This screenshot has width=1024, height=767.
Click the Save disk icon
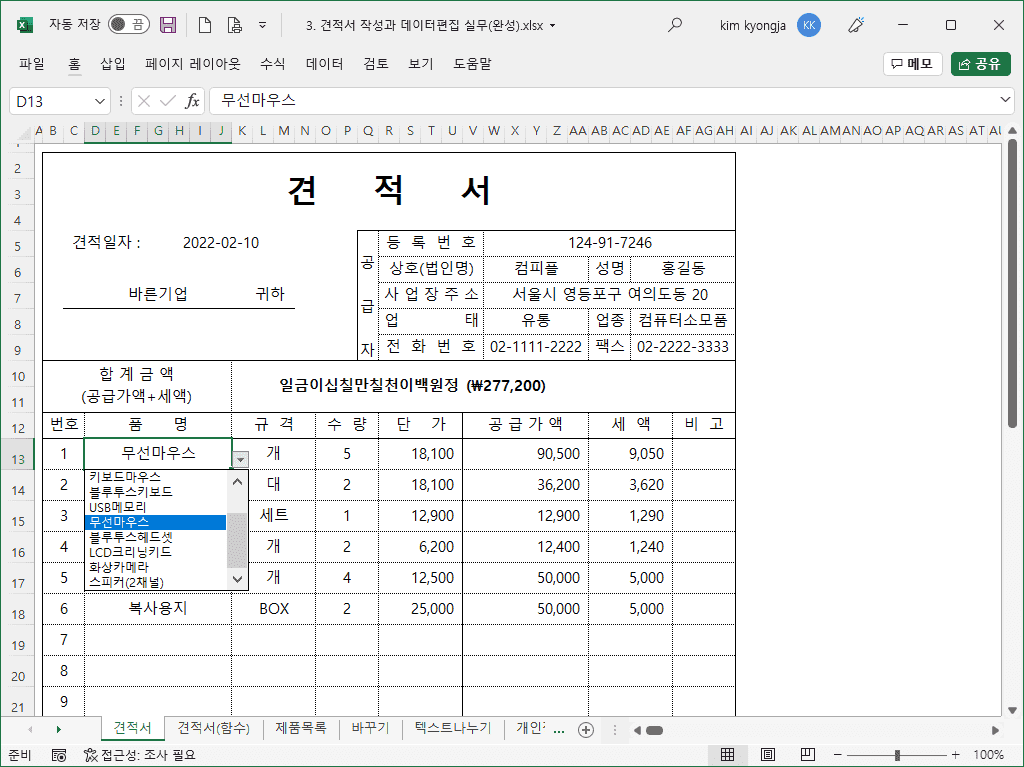pos(168,25)
